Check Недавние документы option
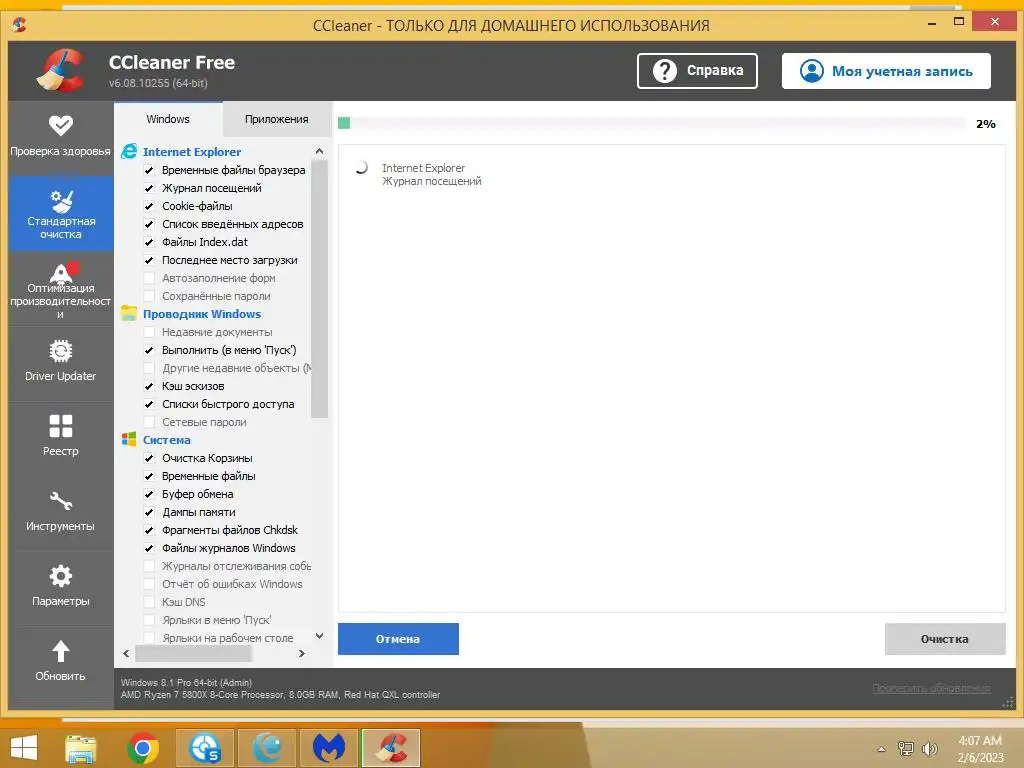 tap(149, 332)
